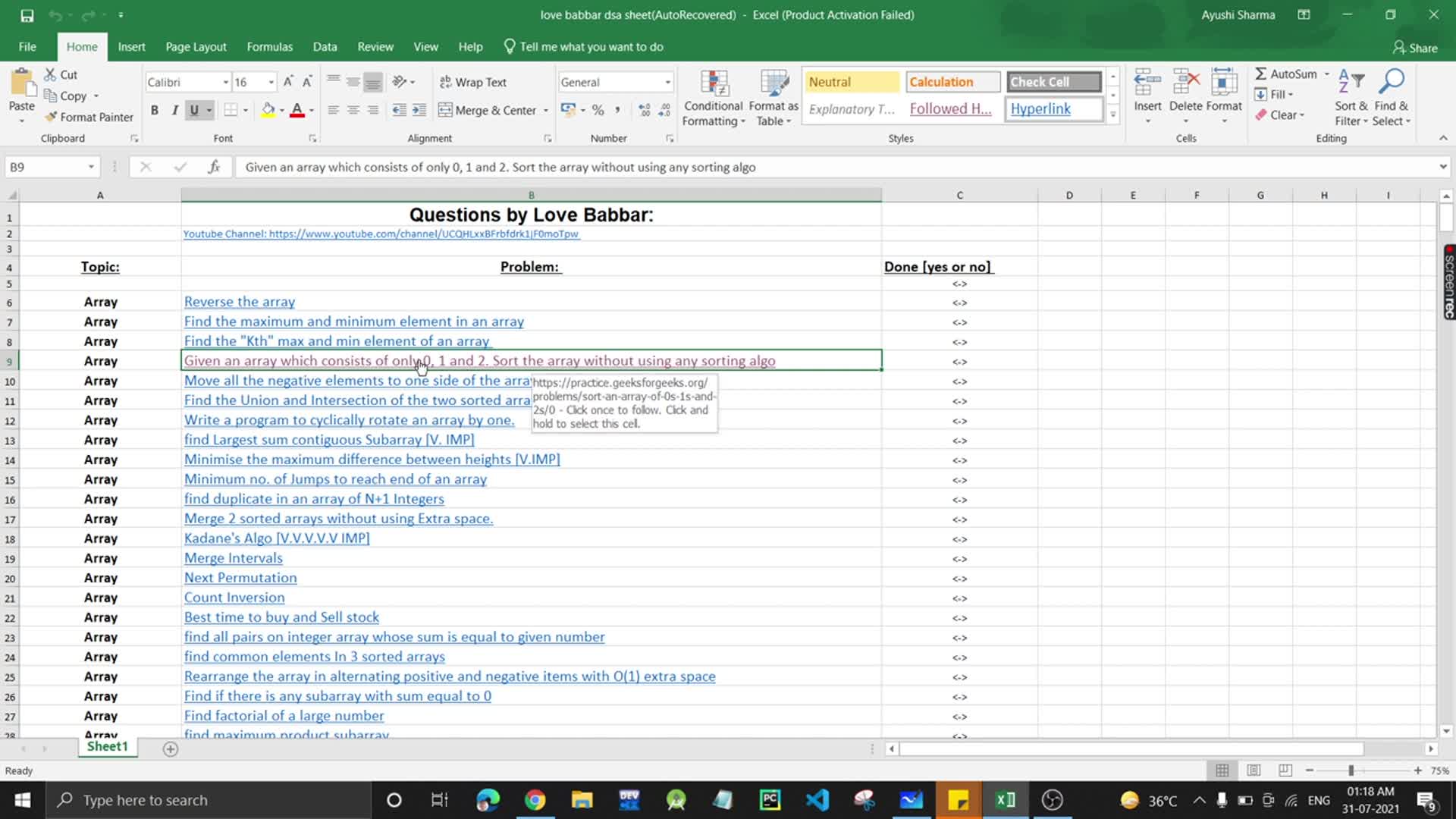Apply the Neutral yellow cell style
The height and width of the screenshot is (819, 1456).
tap(851, 82)
